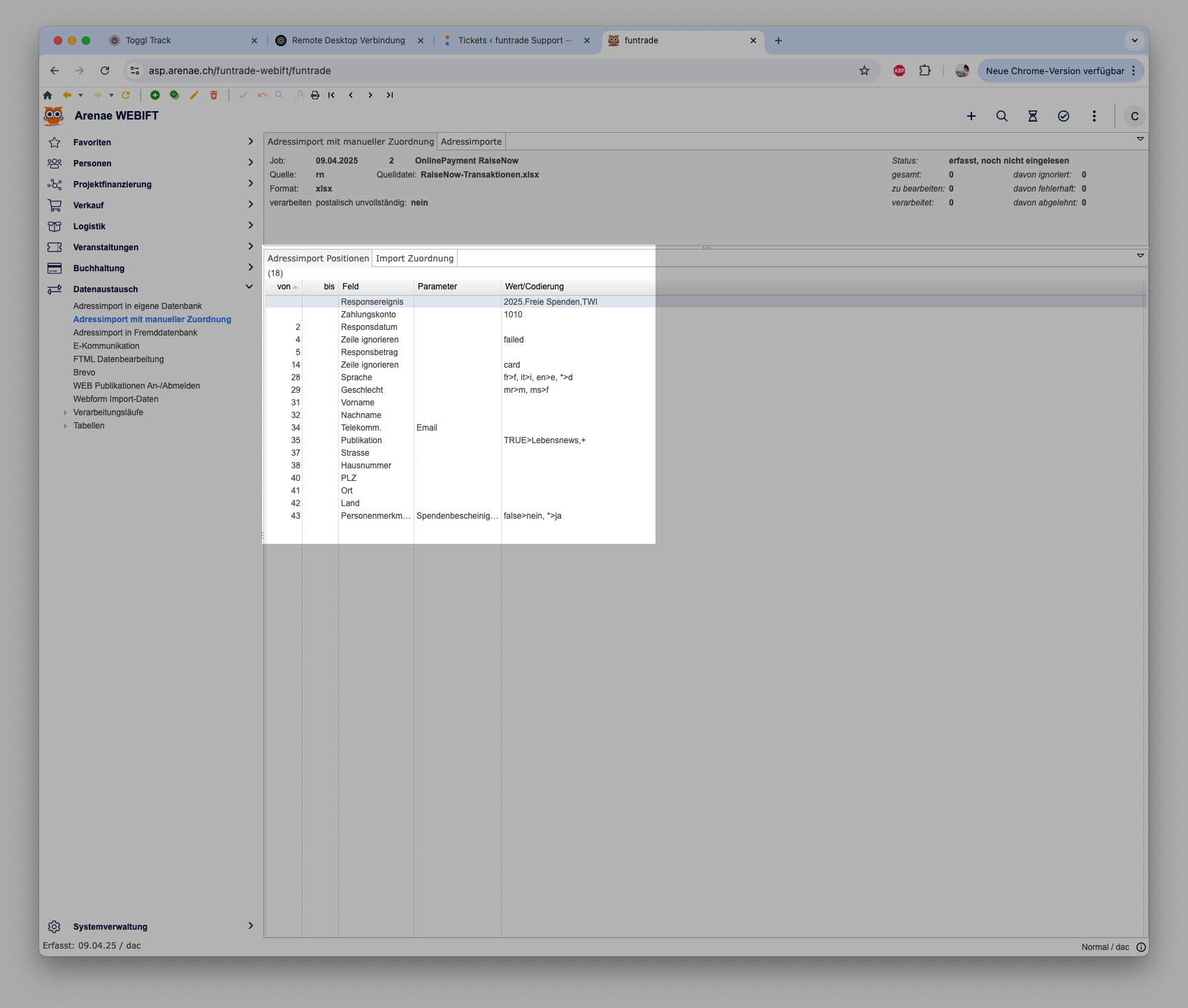Click the circled checkmark icon in the header
Screen dimensions: 1188x1008
1063,116
